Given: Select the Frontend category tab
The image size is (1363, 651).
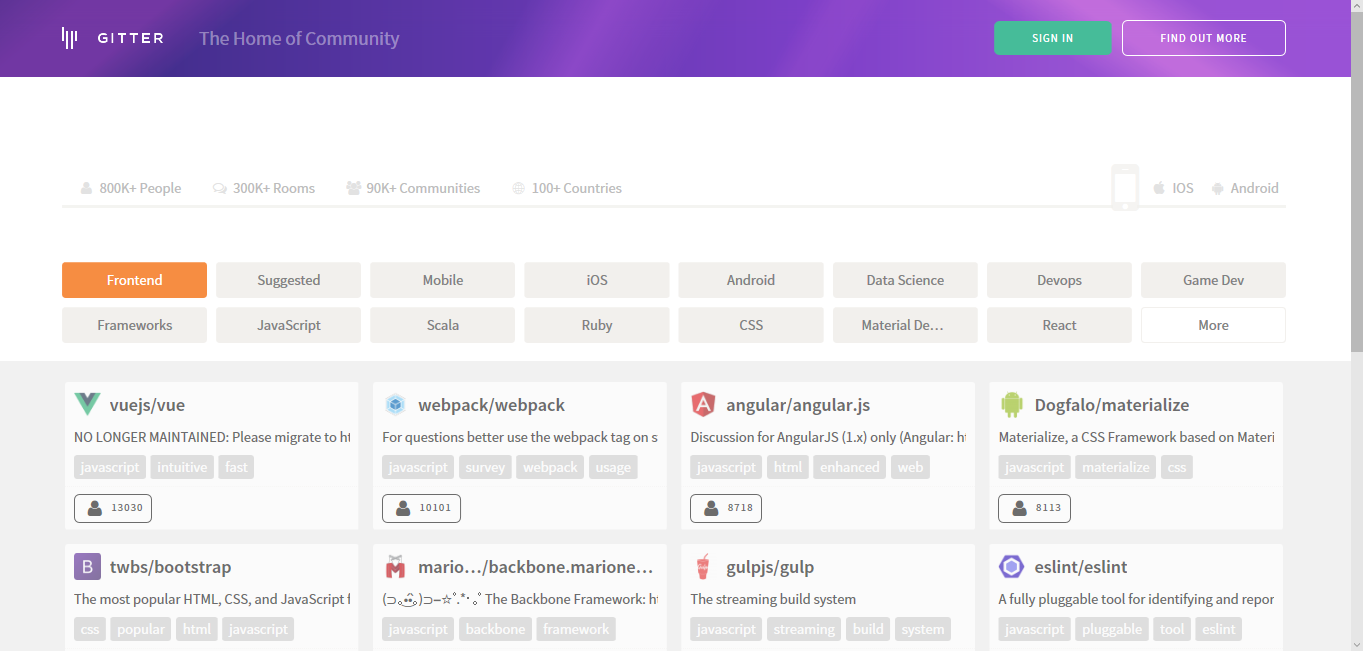Looking at the screenshot, I should coord(134,280).
